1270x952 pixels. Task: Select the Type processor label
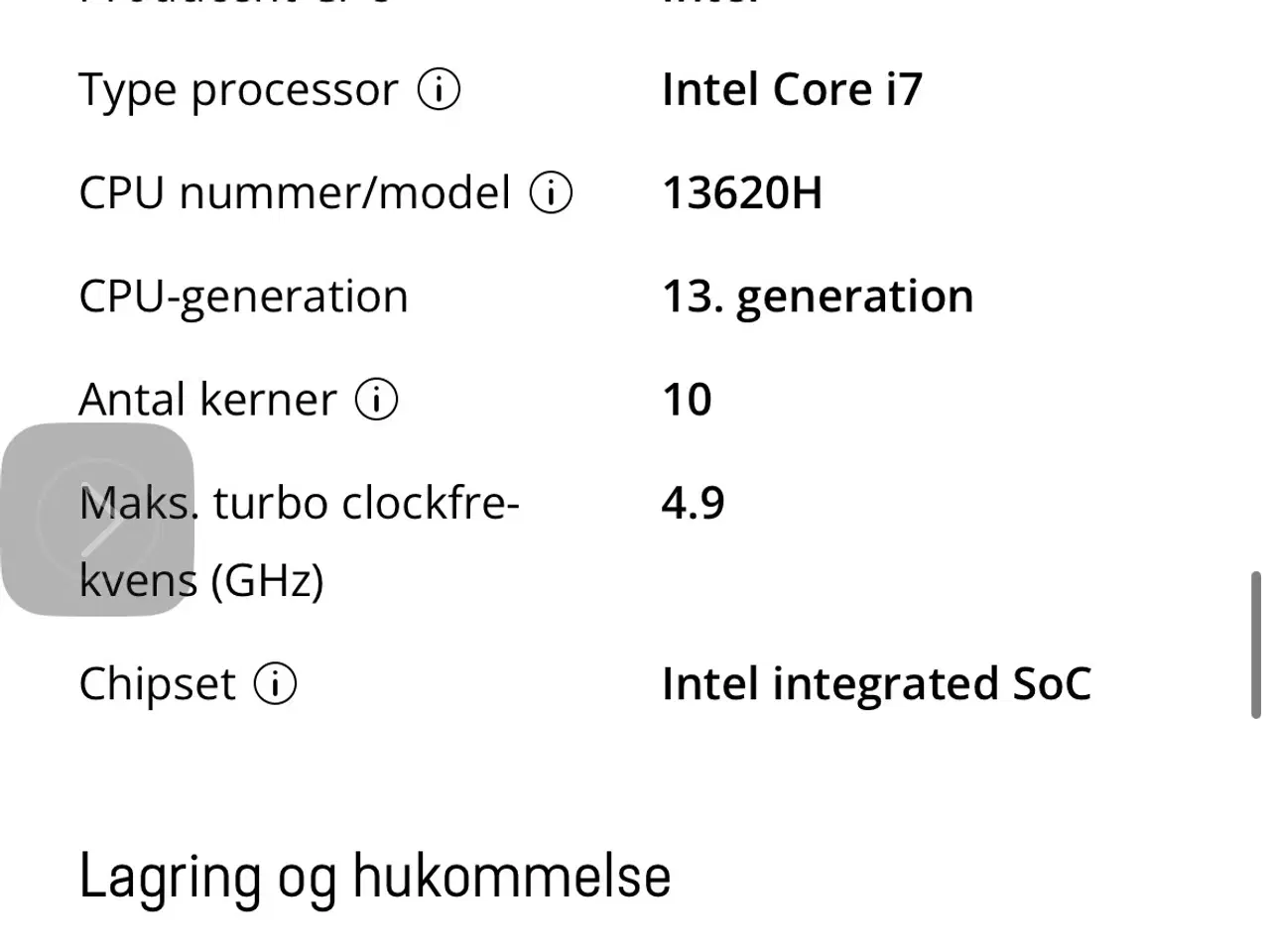[238, 90]
